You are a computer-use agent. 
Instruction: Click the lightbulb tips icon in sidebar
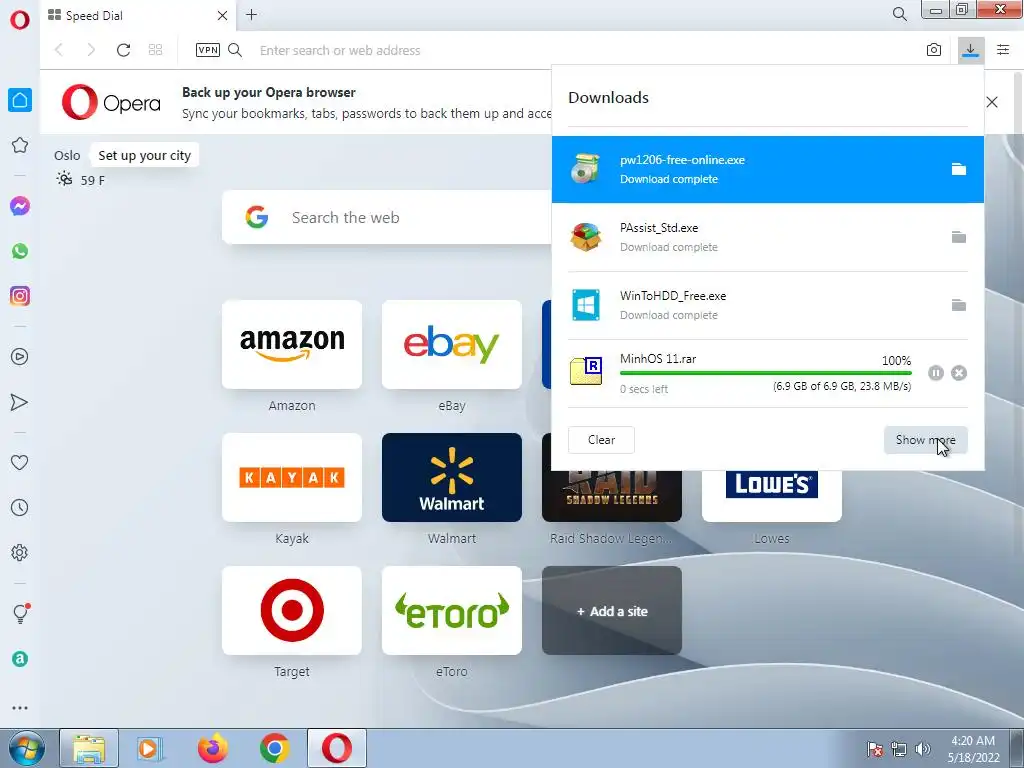[x=20, y=613]
